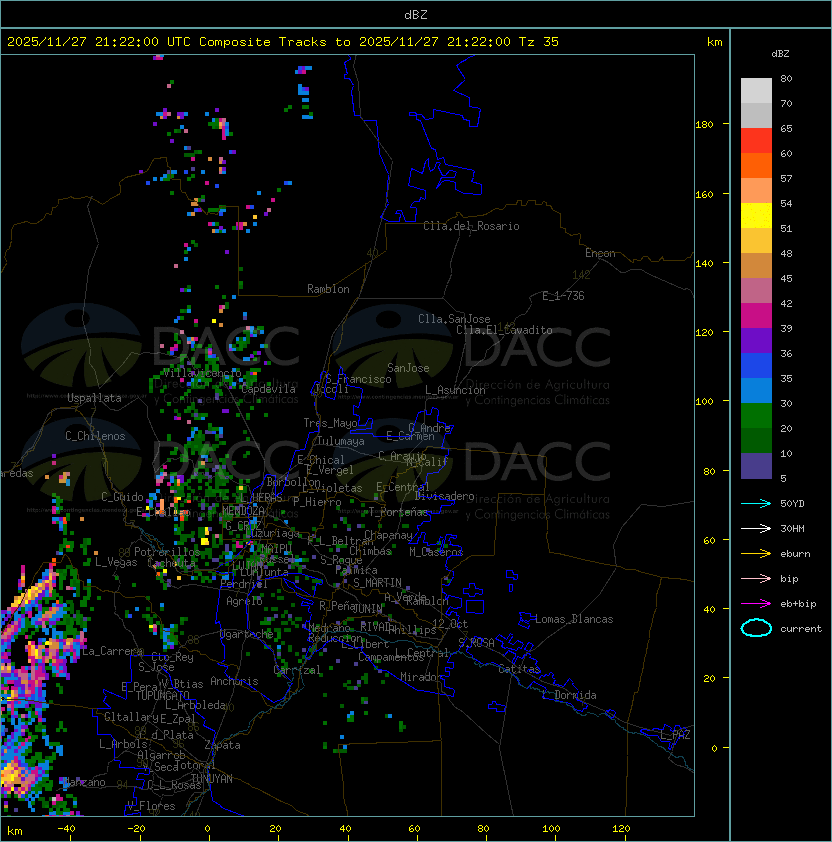Click the pink bip arrow icon
The image size is (832, 842).
point(756,579)
